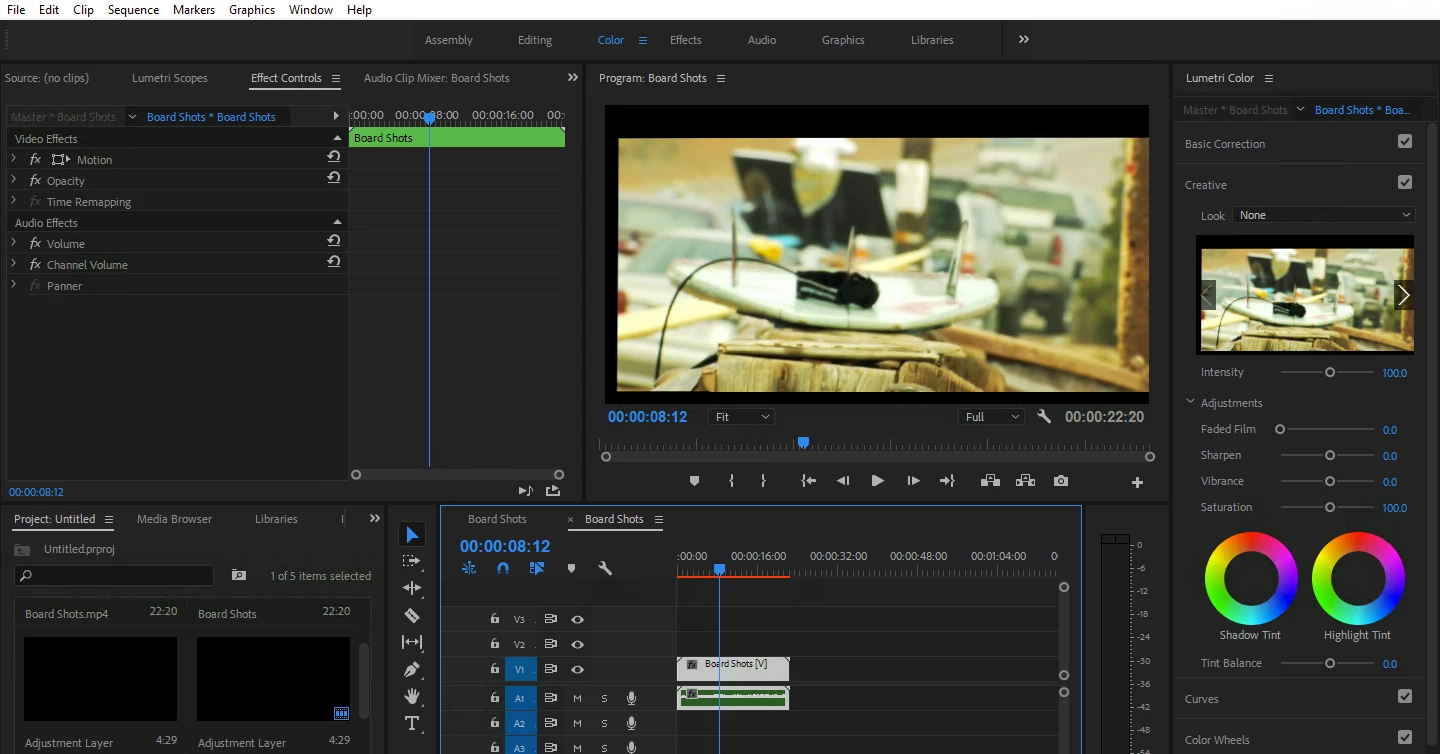Image resolution: width=1440 pixels, height=754 pixels.
Task: Toggle V2 track output eye icon
Action: coord(577,645)
